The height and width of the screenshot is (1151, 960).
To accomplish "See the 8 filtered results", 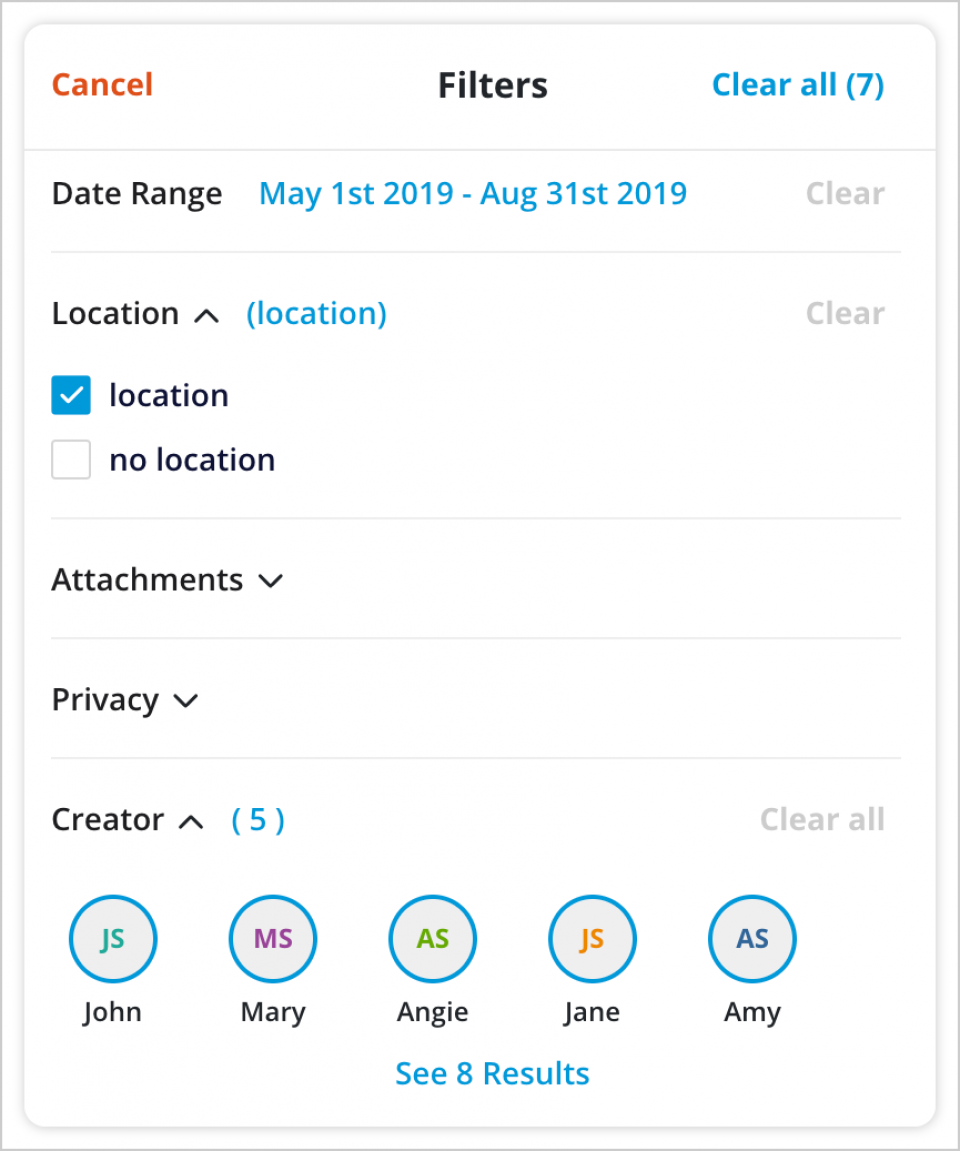I will (x=492, y=1073).
